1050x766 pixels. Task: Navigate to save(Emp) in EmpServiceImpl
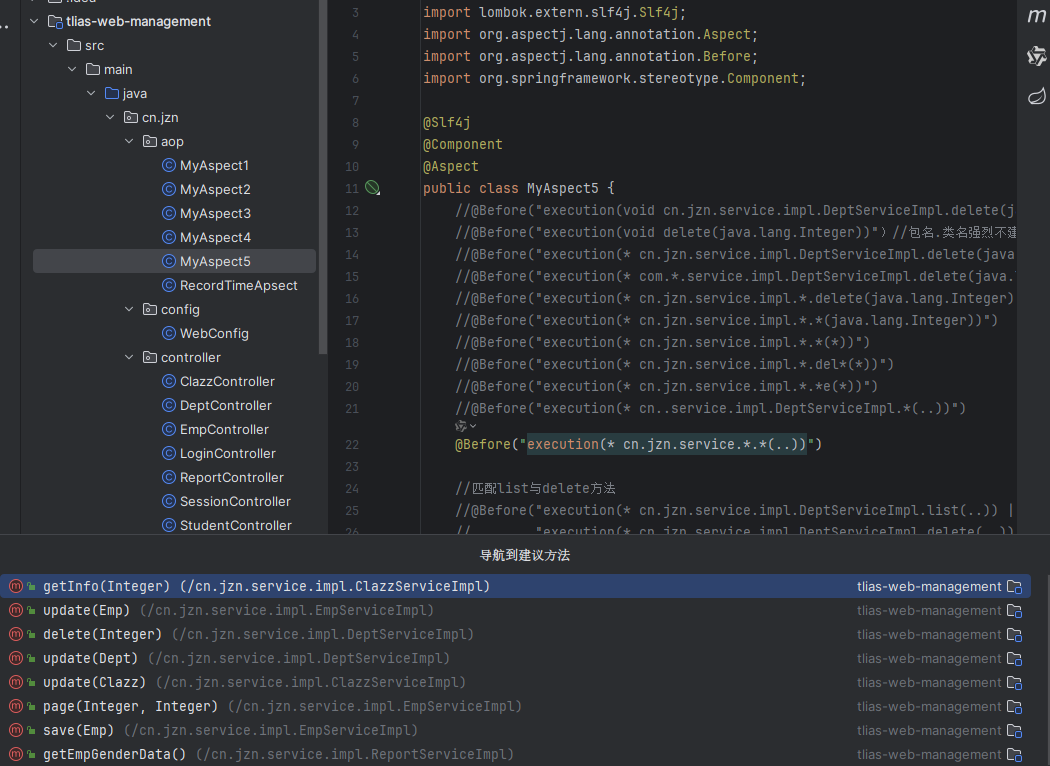click(515, 731)
